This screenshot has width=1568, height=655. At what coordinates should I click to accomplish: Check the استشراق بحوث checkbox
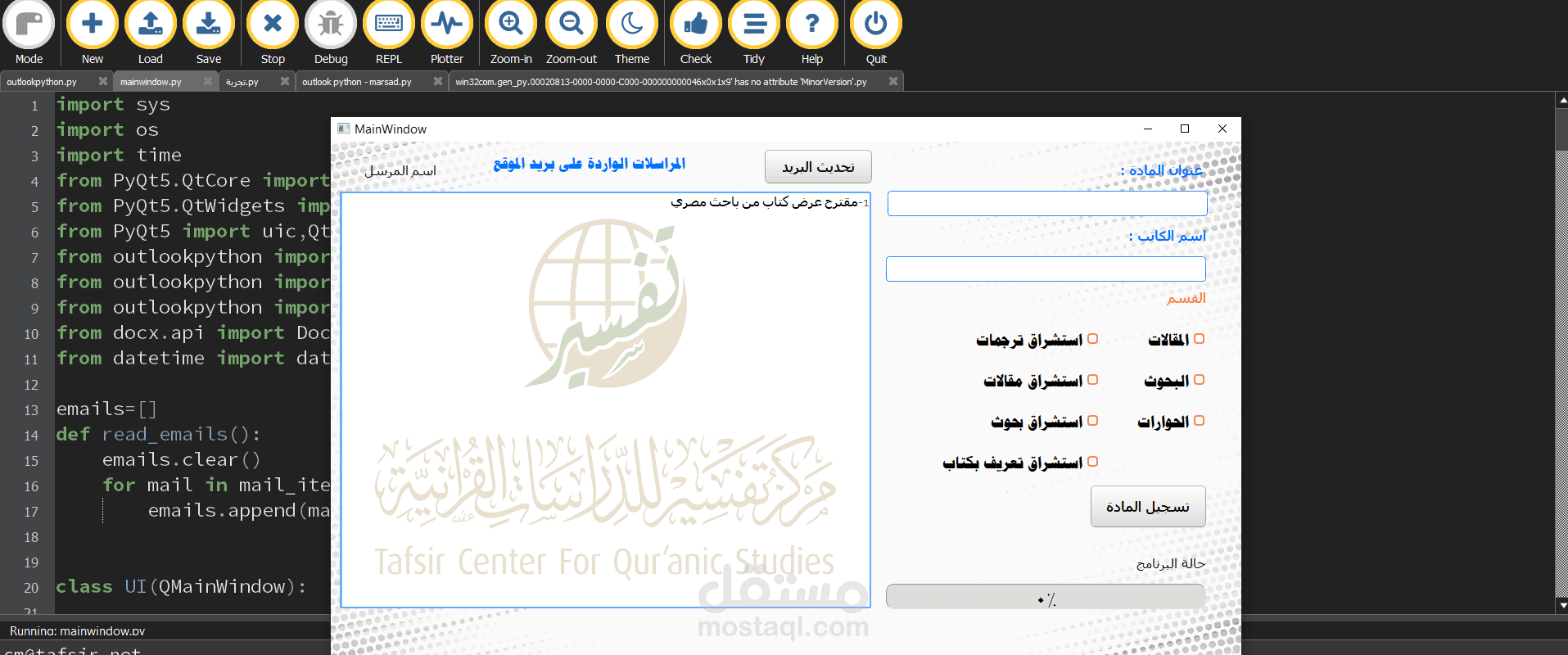coord(1092,420)
